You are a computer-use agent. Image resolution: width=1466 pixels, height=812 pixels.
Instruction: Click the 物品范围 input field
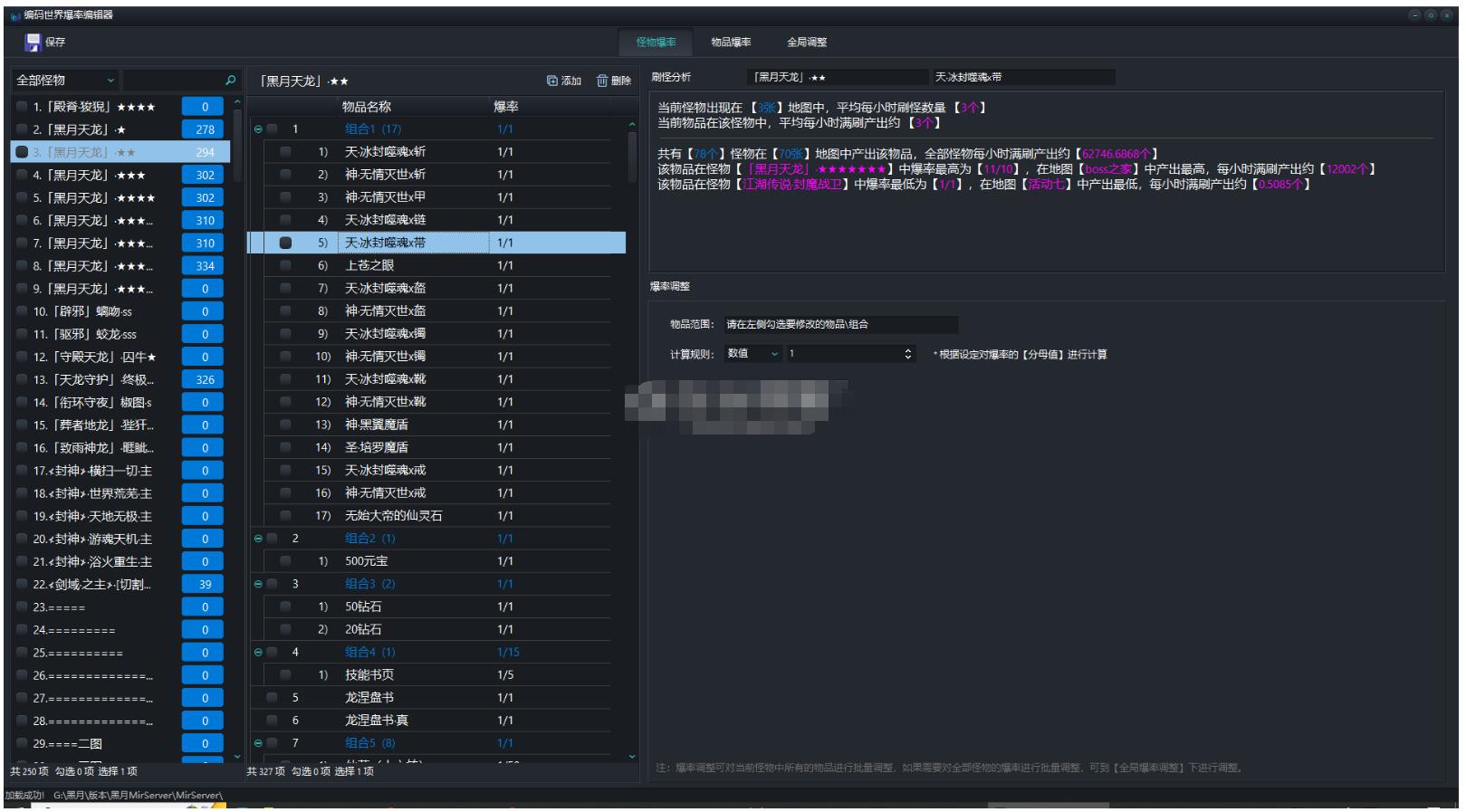point(839,324)
